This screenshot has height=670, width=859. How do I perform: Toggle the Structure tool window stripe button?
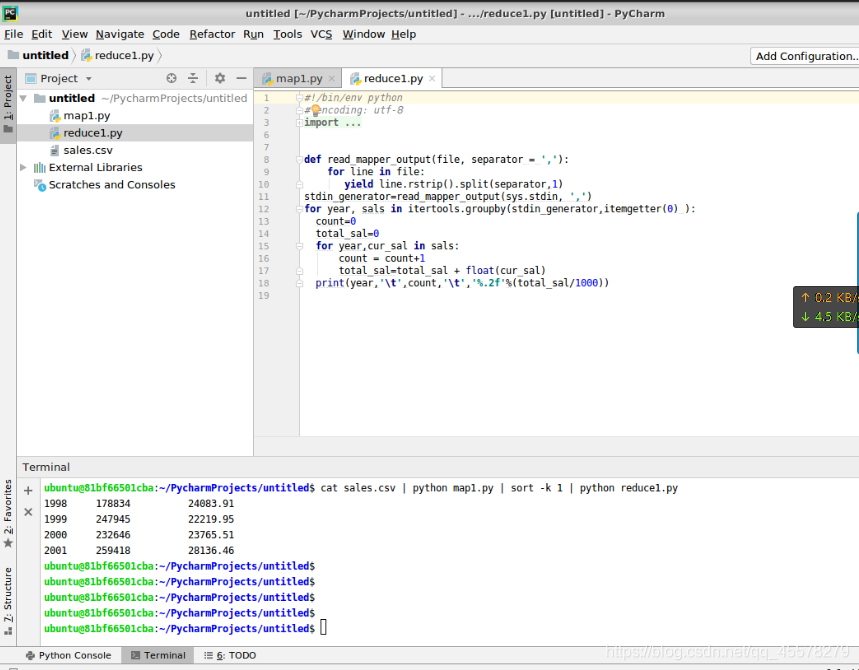tap(8, 601)
